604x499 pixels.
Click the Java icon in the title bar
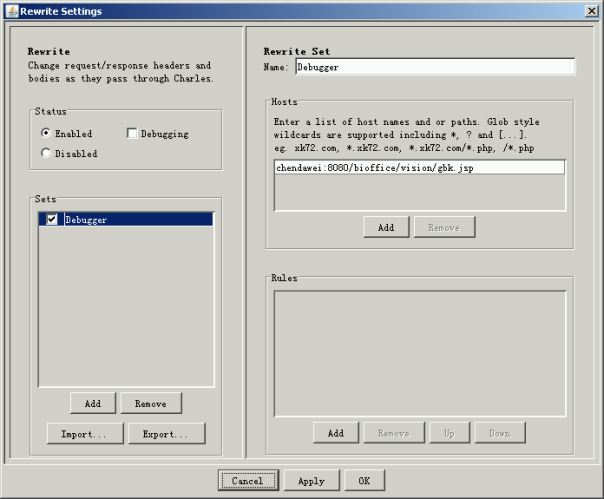12,11
